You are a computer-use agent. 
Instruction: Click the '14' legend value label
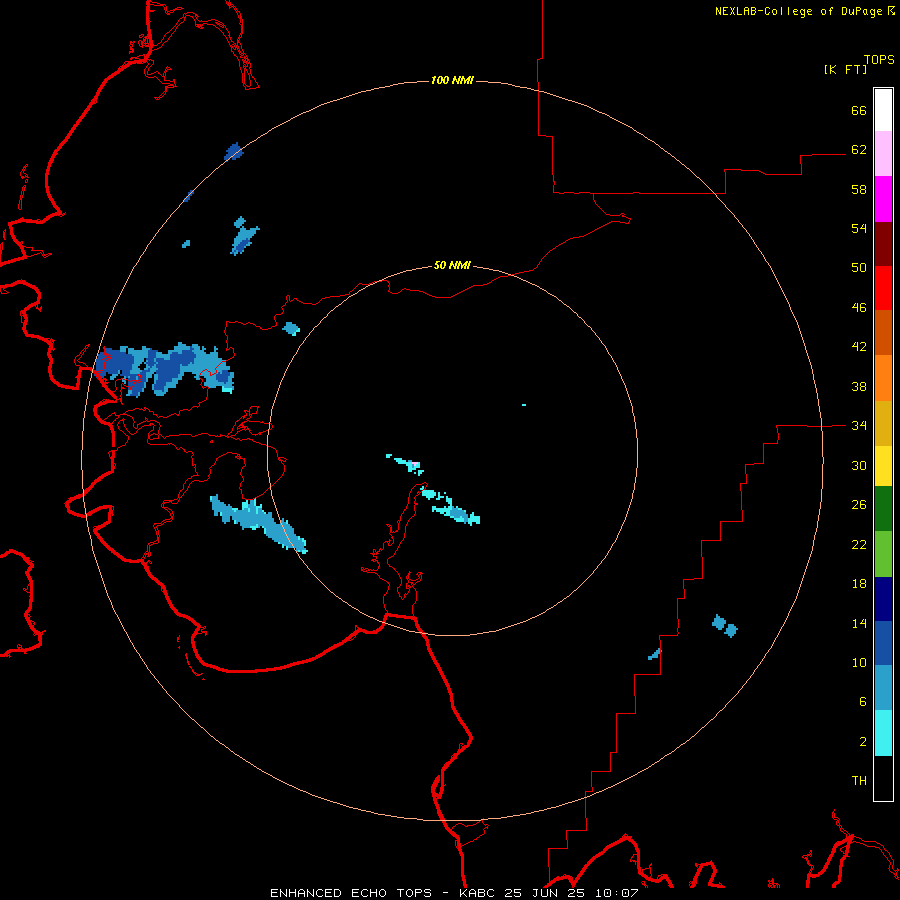click(859, 623)
